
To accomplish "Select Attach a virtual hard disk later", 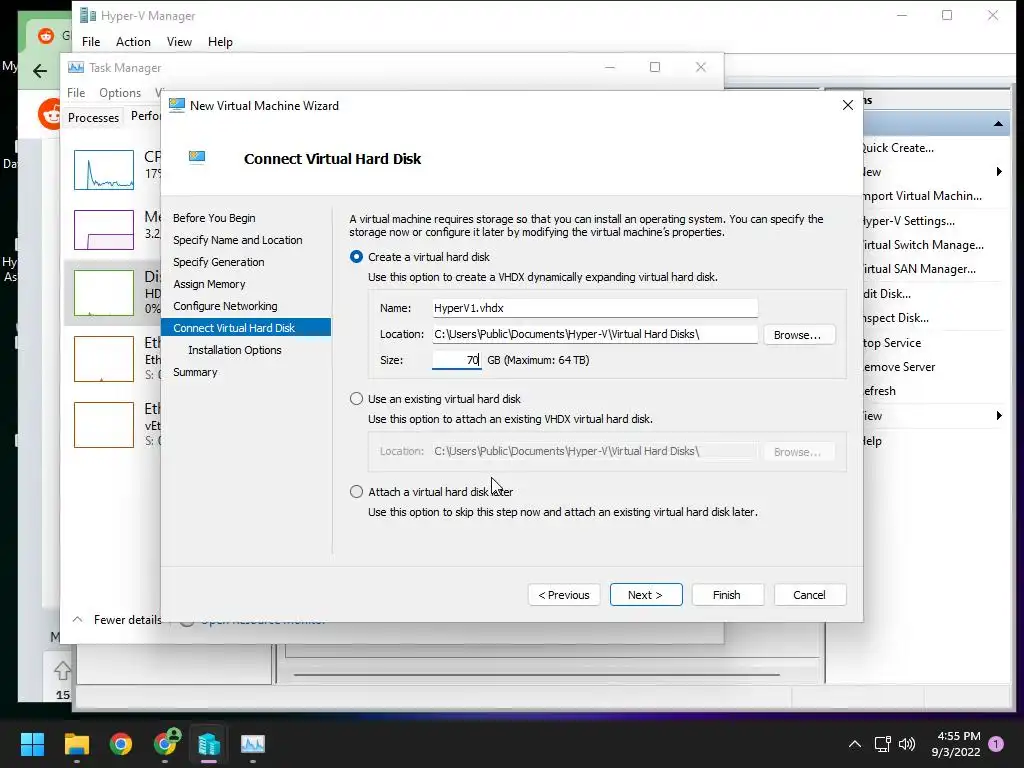I will point(356,492).
